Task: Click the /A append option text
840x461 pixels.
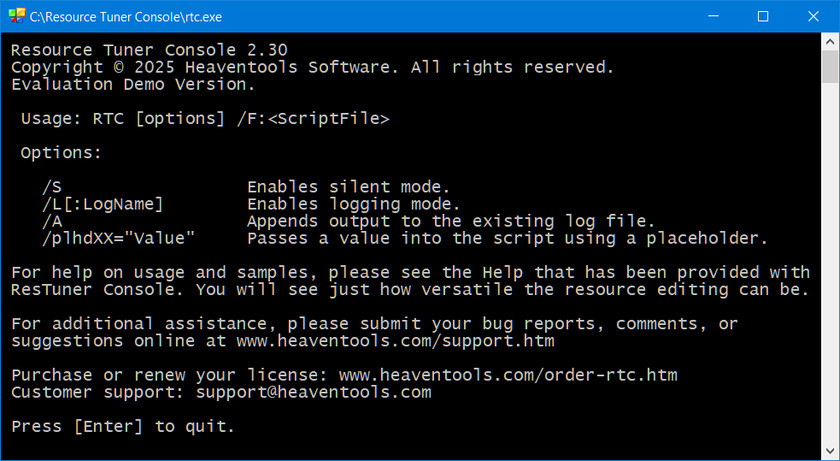Action: [52, 221]
